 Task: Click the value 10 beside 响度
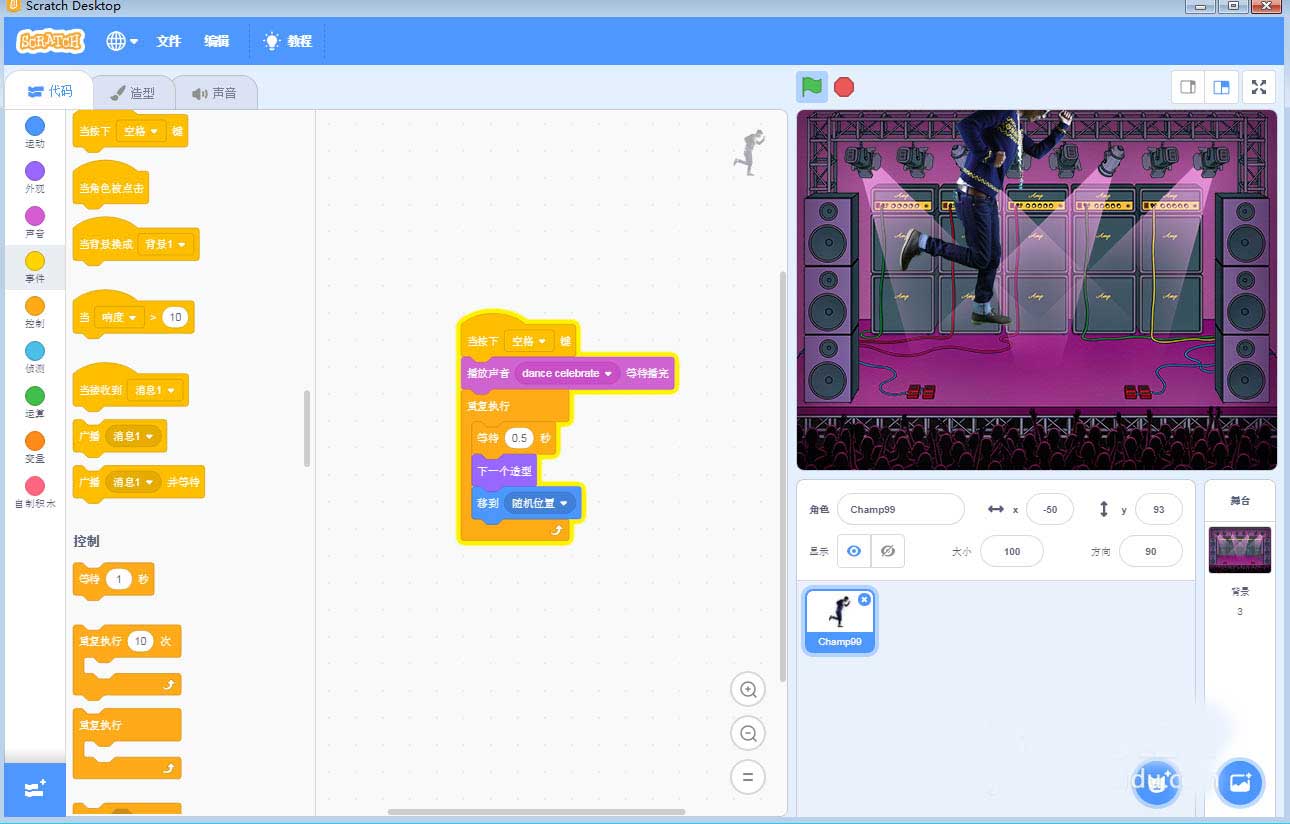tap(175, 317)
